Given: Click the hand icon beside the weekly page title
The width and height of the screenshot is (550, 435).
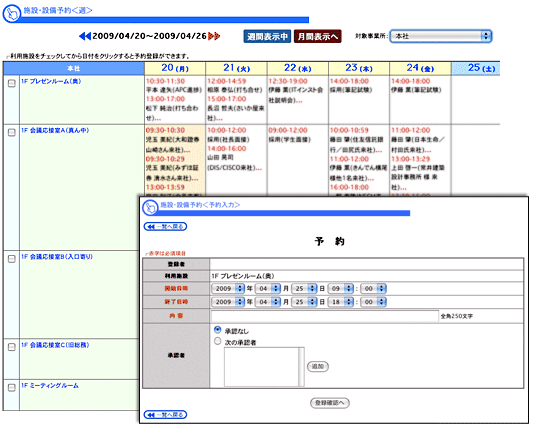Looking at the screenshot, I should tap(12, 14).
